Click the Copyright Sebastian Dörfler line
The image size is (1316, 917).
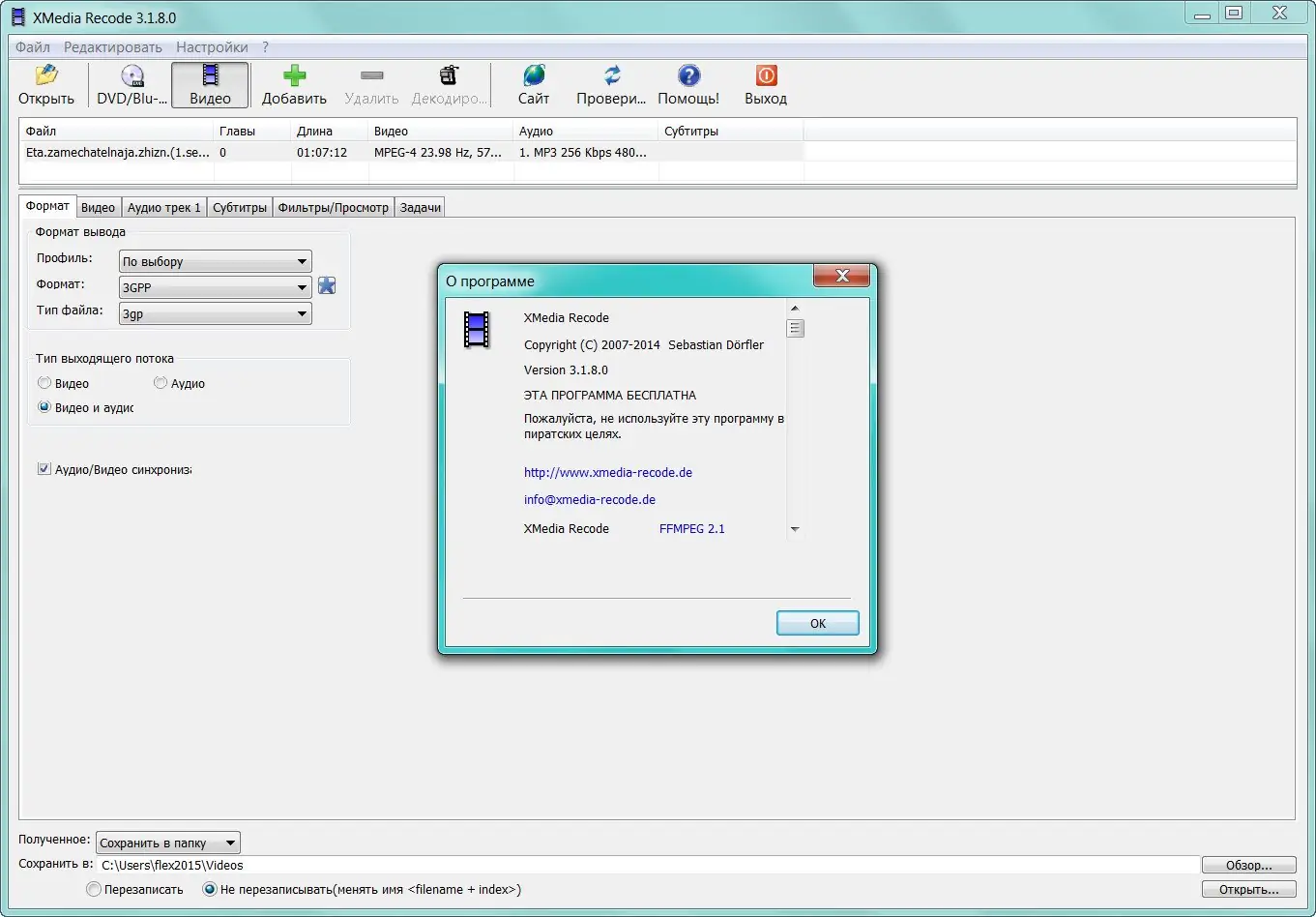(644, 344)
